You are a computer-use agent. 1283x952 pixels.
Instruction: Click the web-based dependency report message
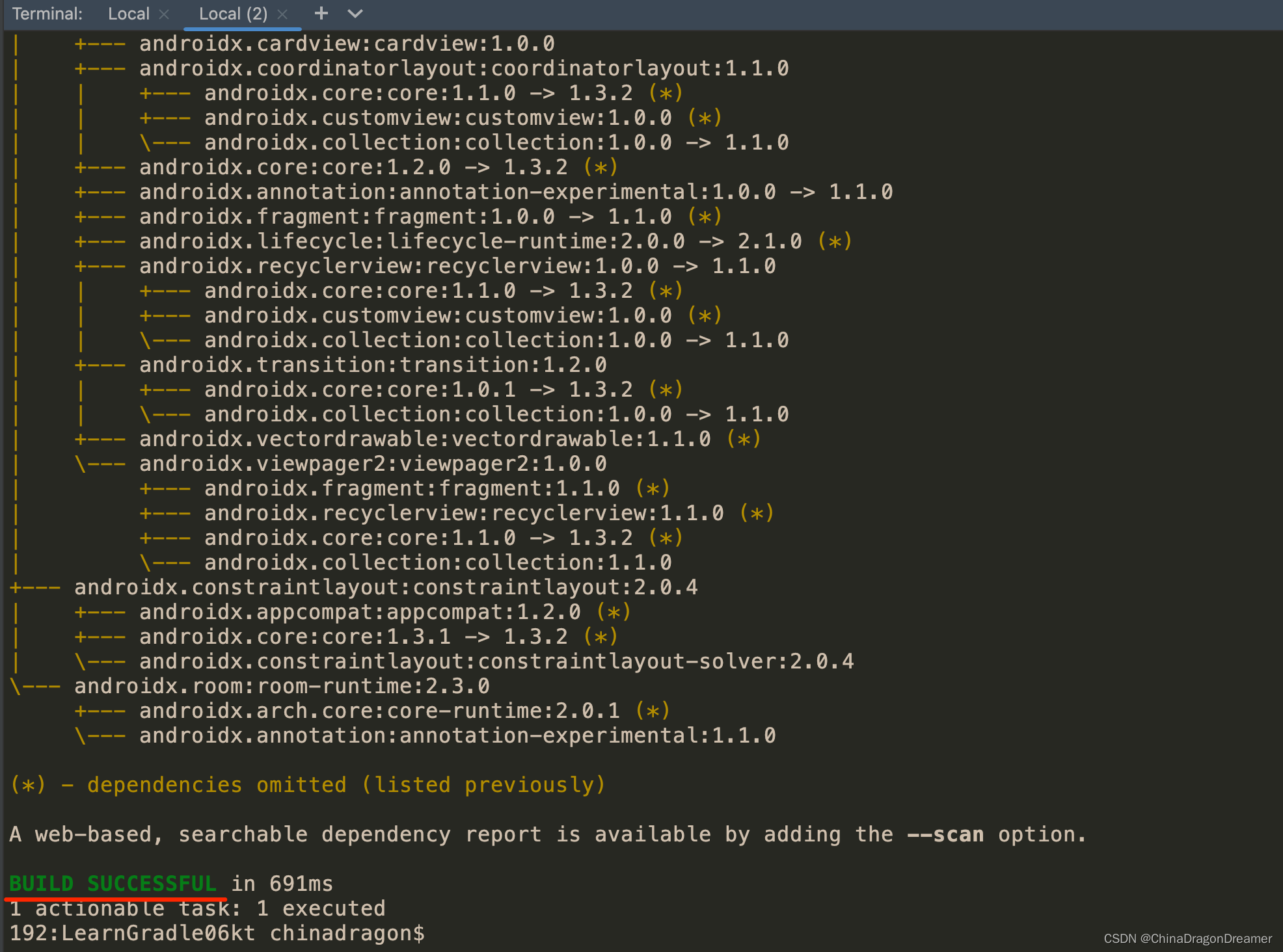[x=547, y=834]
